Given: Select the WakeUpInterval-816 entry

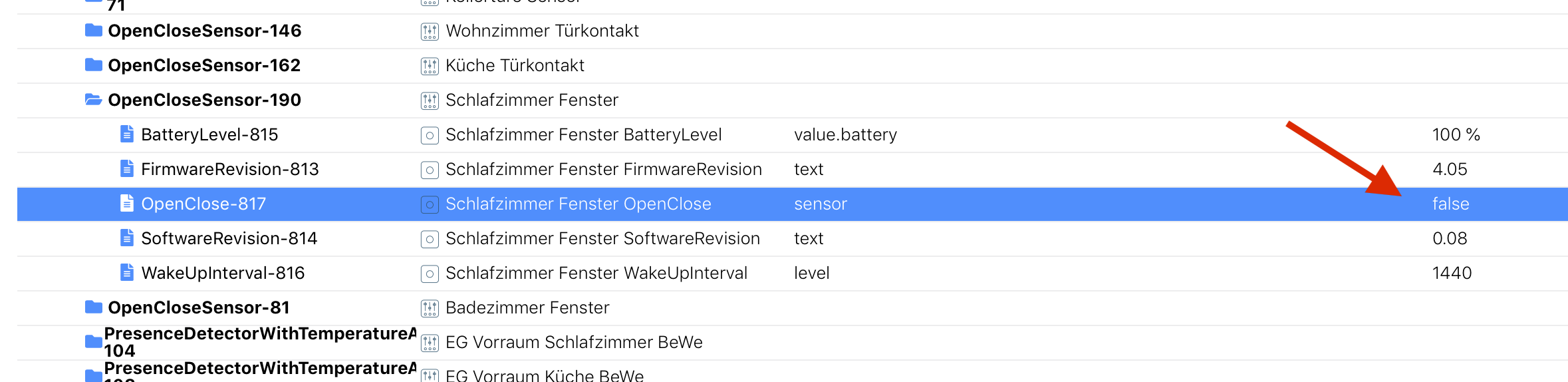Looking at the screenshot, I should tap(223, 274).
